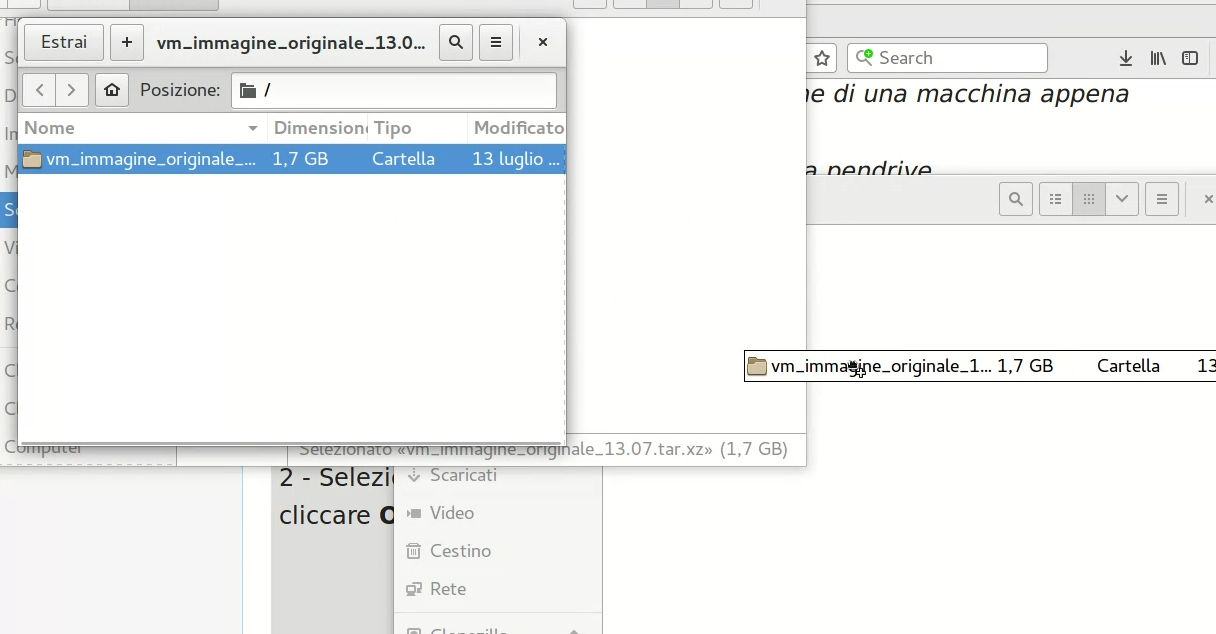The width and height of the screenshot is (1216, 634).
Task: Bookmark the page with the star icon
Action: 822,58
